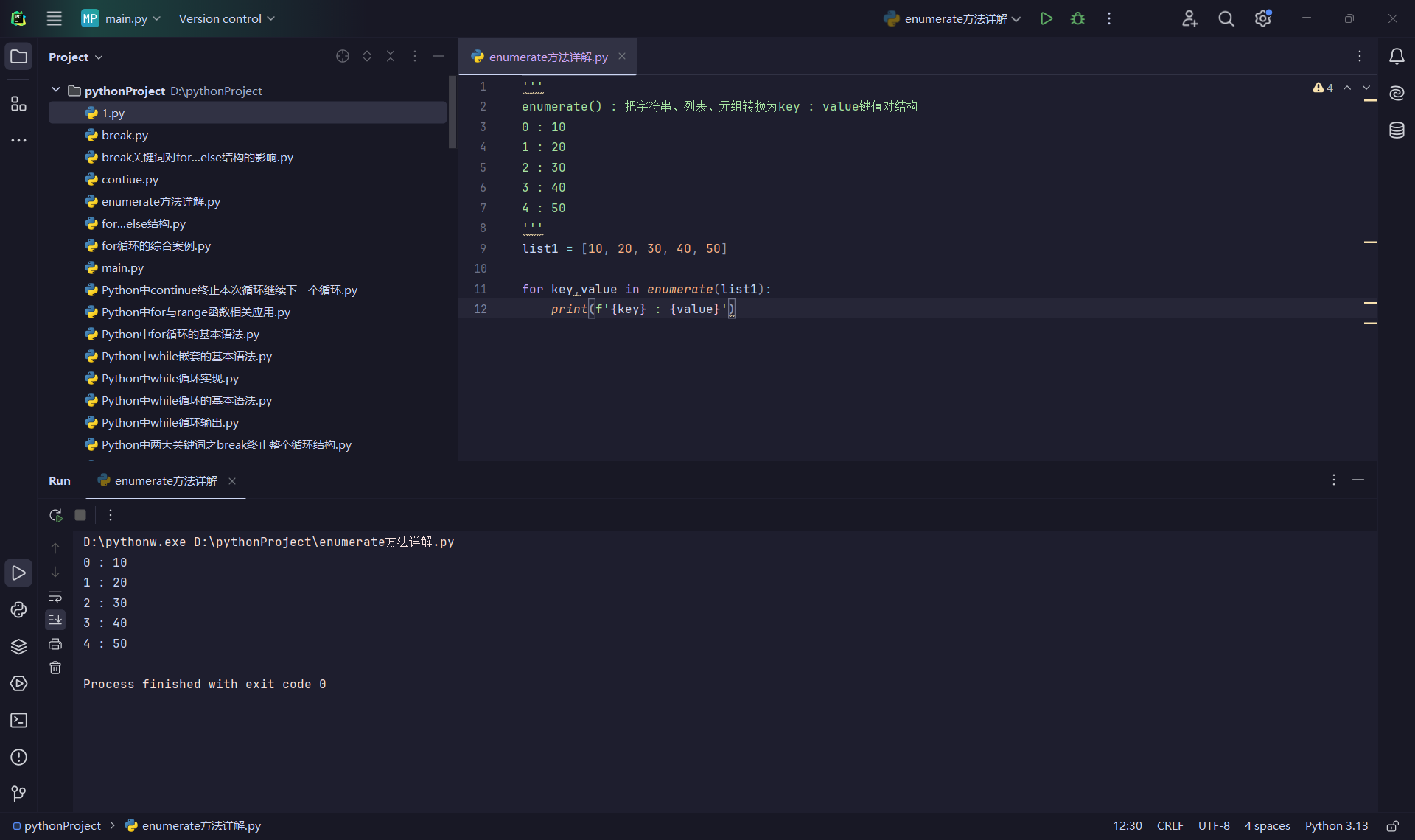Toggle scroll to end in console
The height and width of the screenshot is (840, 1415).
(55, 620)
